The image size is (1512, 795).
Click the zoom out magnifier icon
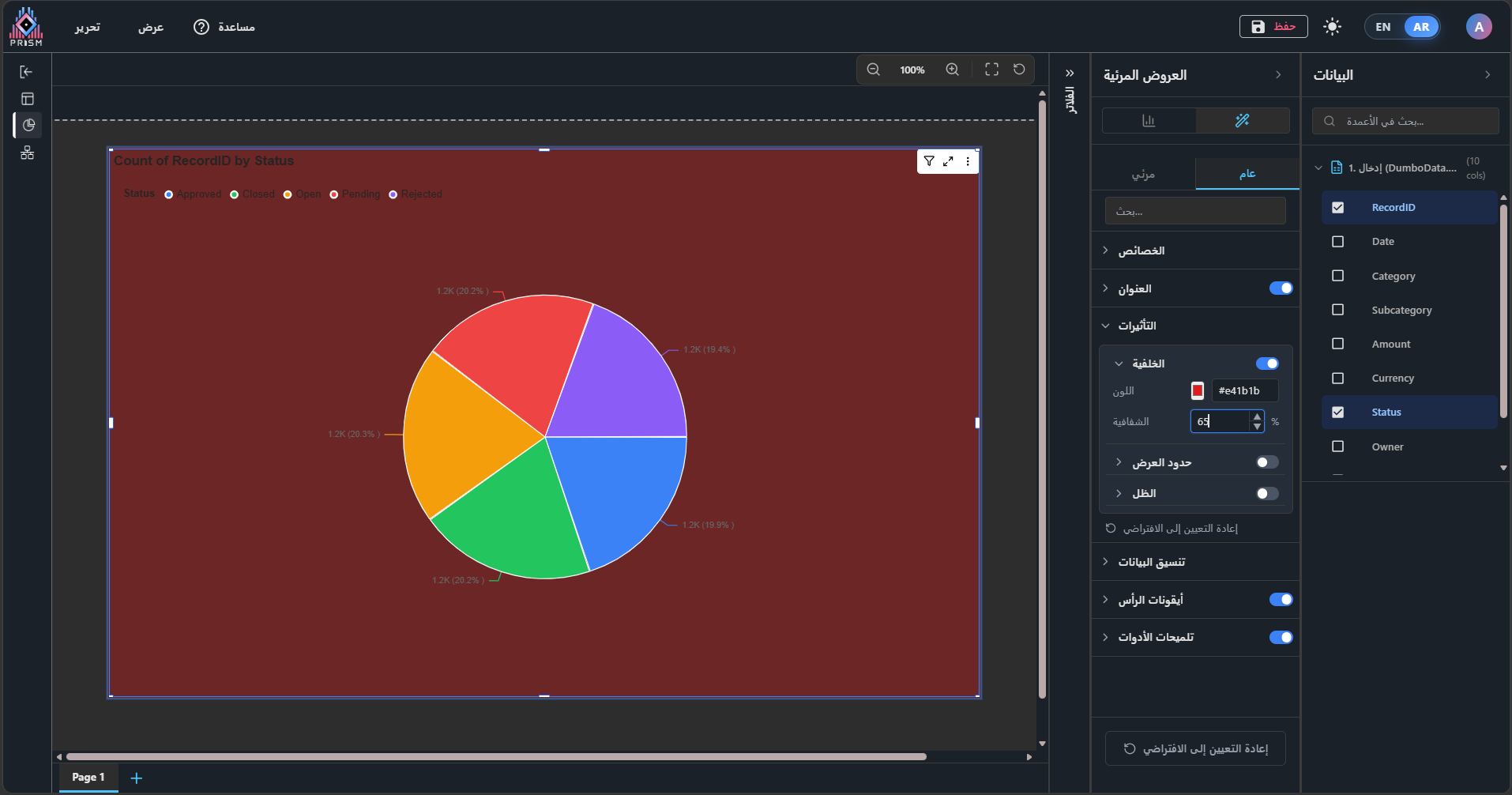873,70
